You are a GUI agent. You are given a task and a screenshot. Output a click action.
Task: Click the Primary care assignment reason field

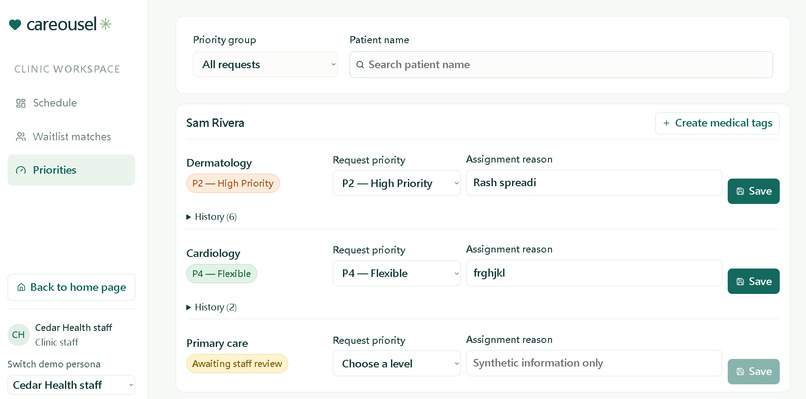pyautogui.click(x=594, y=363)
